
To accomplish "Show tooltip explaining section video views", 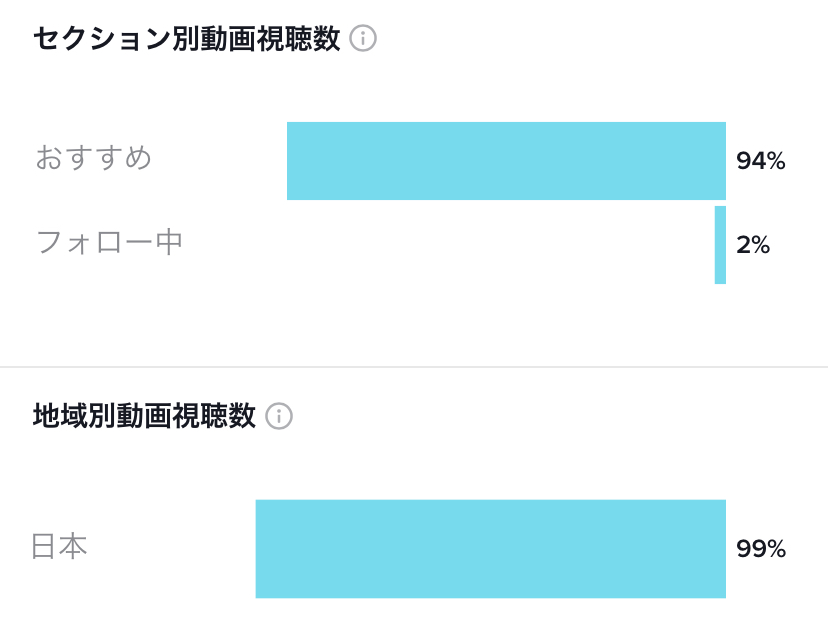I will tap(363, 39).
